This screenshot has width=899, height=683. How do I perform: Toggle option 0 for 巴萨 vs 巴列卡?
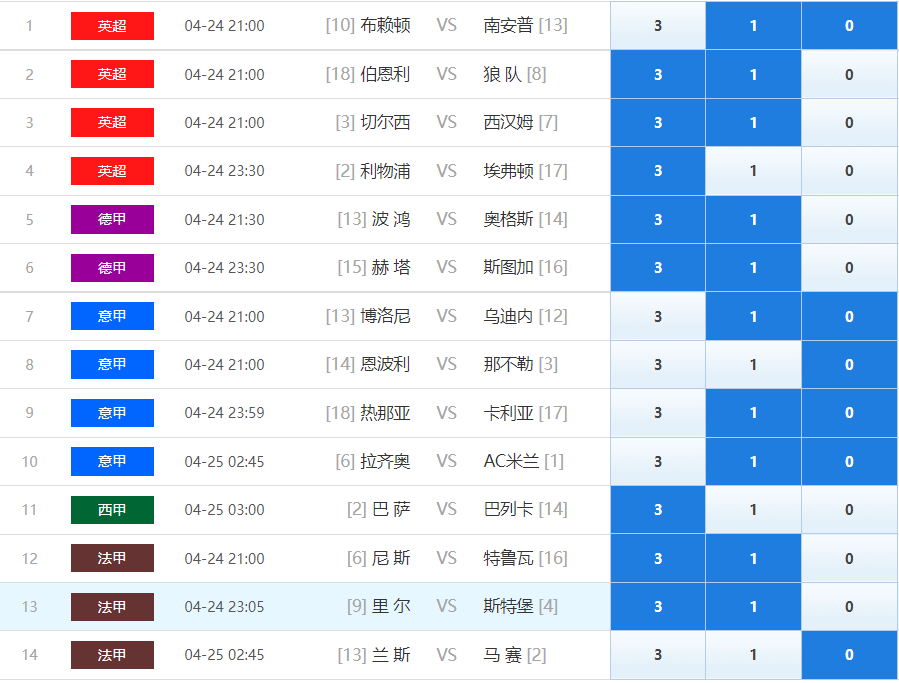[849, 510]
